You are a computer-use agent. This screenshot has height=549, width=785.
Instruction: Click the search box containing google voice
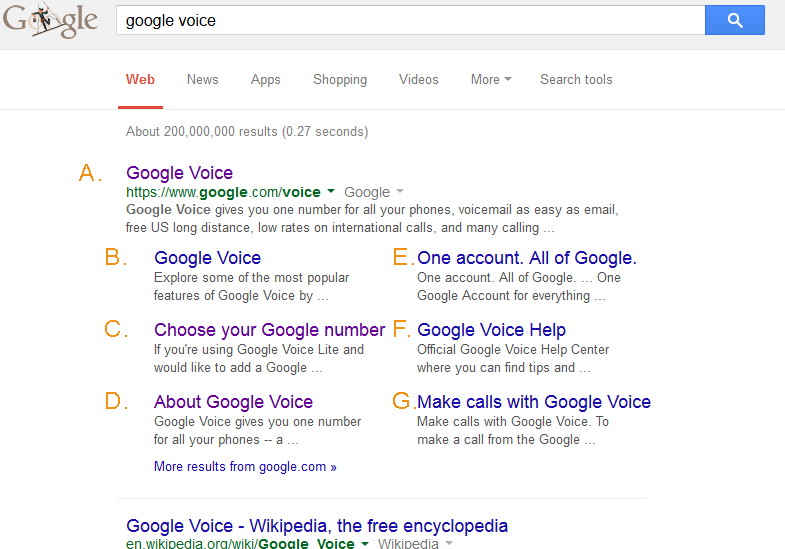pos(411,20)
